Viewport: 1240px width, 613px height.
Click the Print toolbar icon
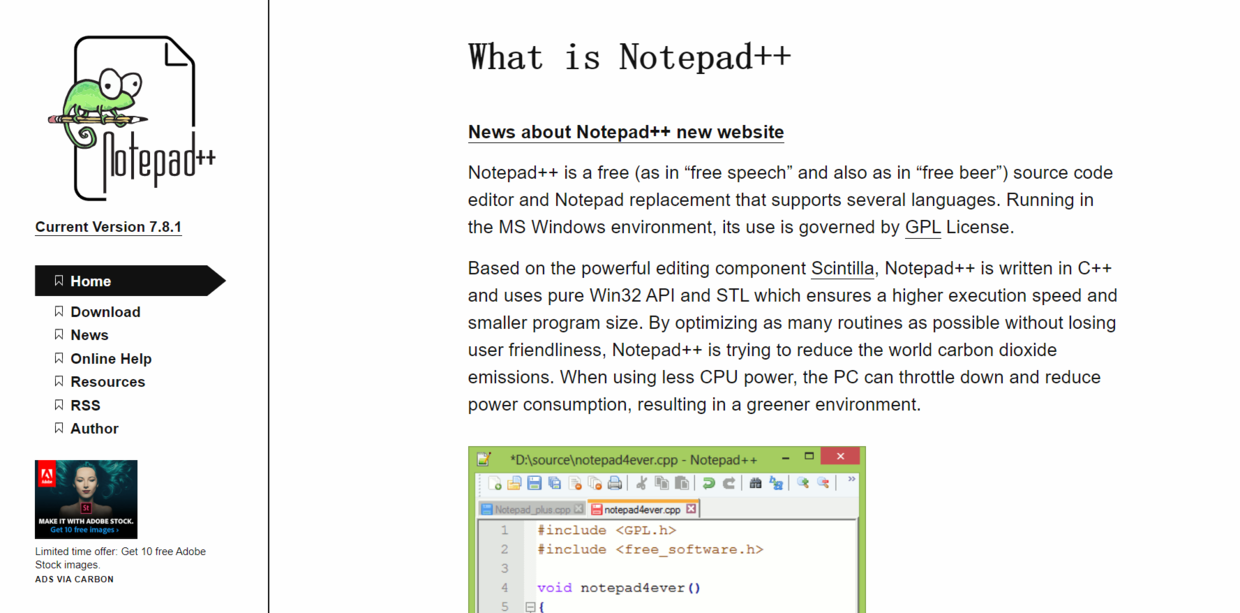tap(615, 483)
